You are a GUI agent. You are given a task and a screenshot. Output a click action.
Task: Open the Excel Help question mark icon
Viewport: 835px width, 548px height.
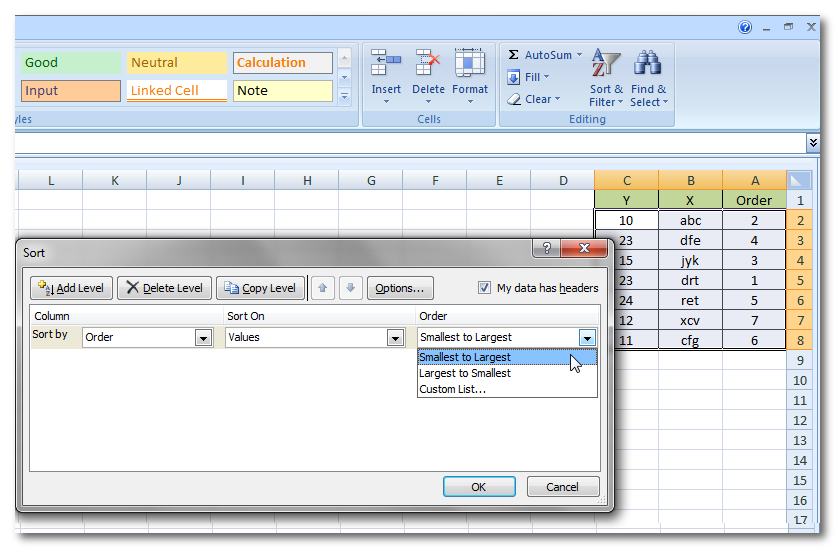[745, 27]
